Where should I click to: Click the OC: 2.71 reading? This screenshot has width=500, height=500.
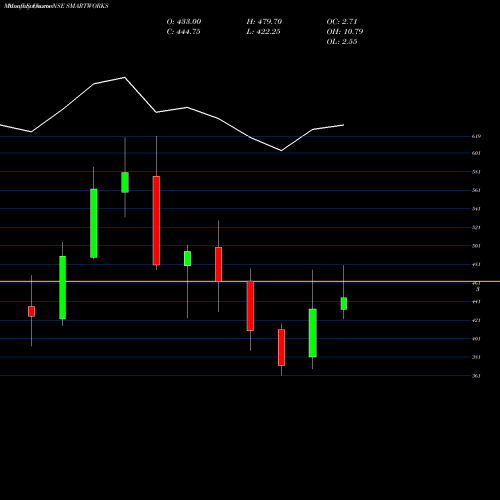coord(342,22)
